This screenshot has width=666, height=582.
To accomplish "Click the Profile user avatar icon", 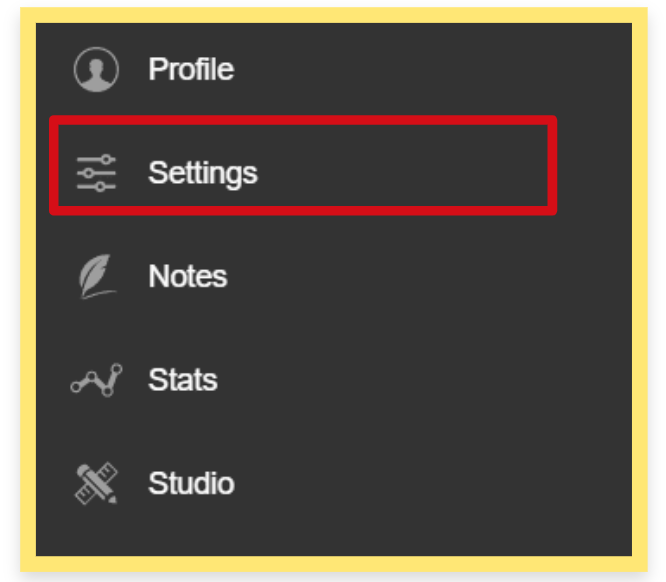I will (97, 70).
